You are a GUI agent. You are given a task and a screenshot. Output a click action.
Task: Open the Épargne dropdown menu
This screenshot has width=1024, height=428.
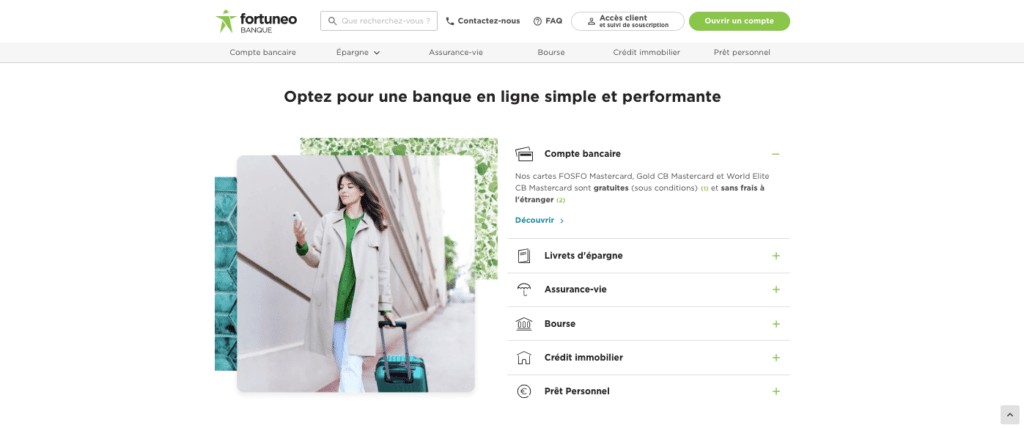[358, 52]
